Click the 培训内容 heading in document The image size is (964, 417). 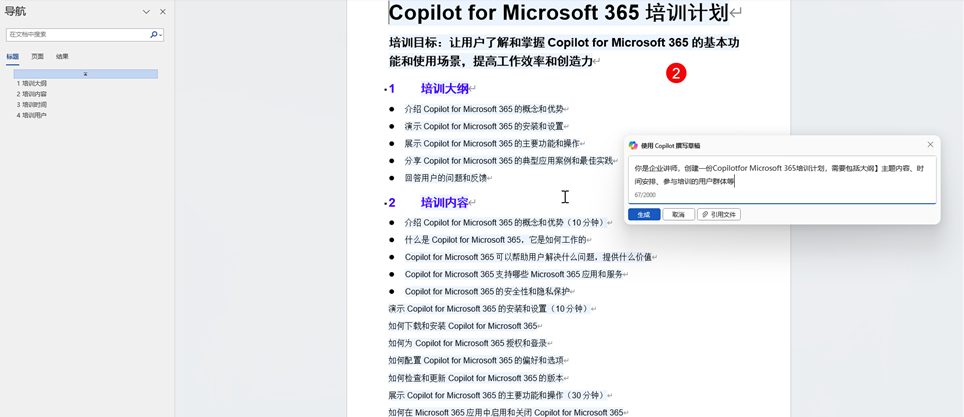click(444, 202)
